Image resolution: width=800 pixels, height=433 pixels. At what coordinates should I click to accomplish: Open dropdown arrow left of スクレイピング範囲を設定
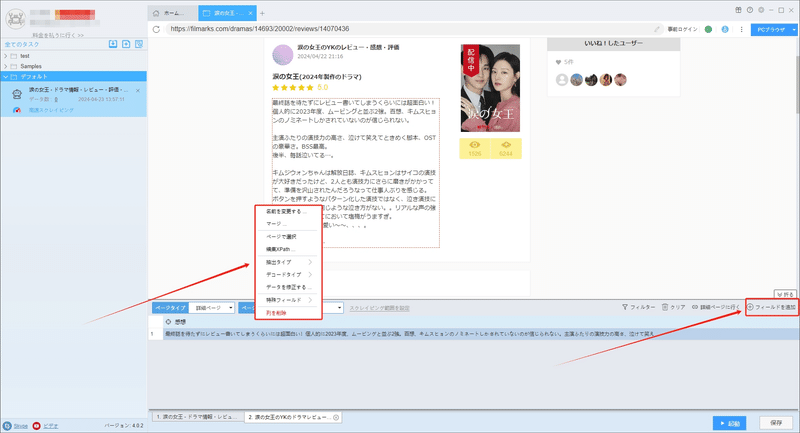click(339, 308)
